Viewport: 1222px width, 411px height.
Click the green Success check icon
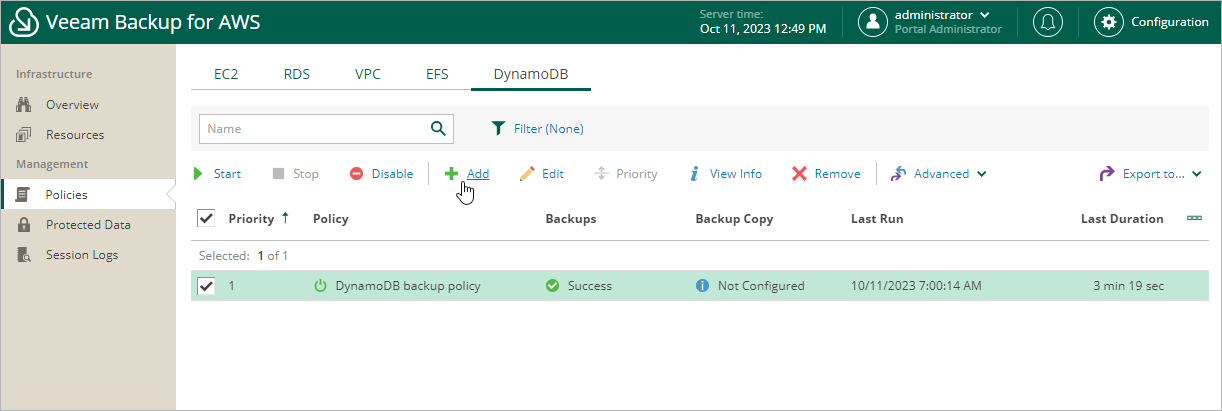[x=552, y=286]
